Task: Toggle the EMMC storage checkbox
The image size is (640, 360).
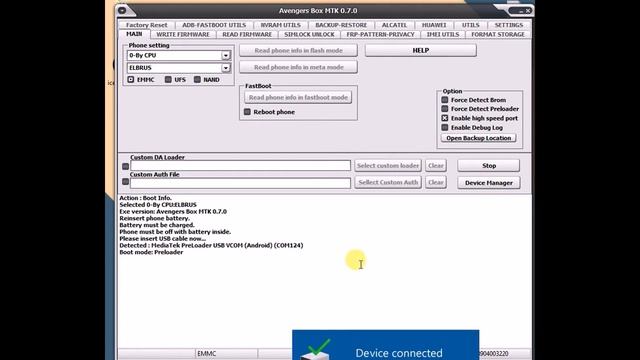Action: pos(131,80)
